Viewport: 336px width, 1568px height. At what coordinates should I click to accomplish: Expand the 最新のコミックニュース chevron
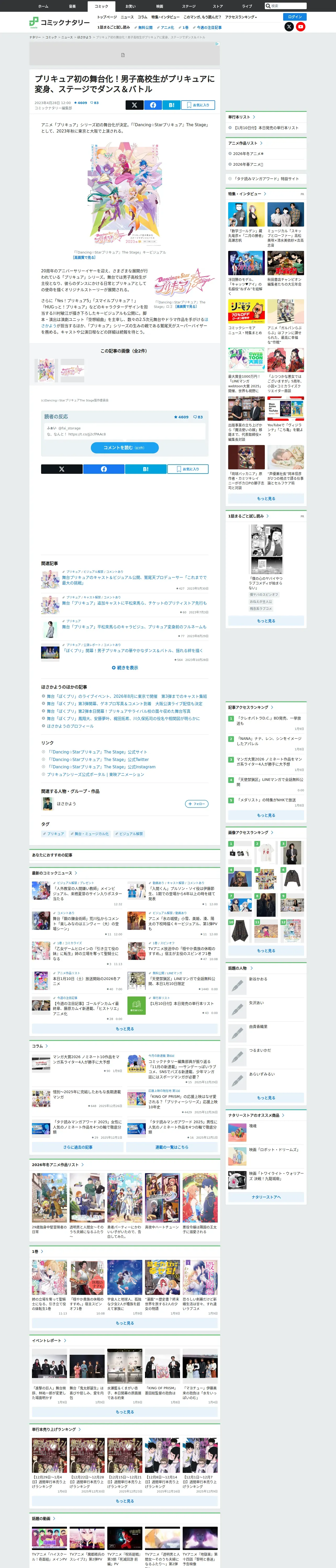pos(76,873)
